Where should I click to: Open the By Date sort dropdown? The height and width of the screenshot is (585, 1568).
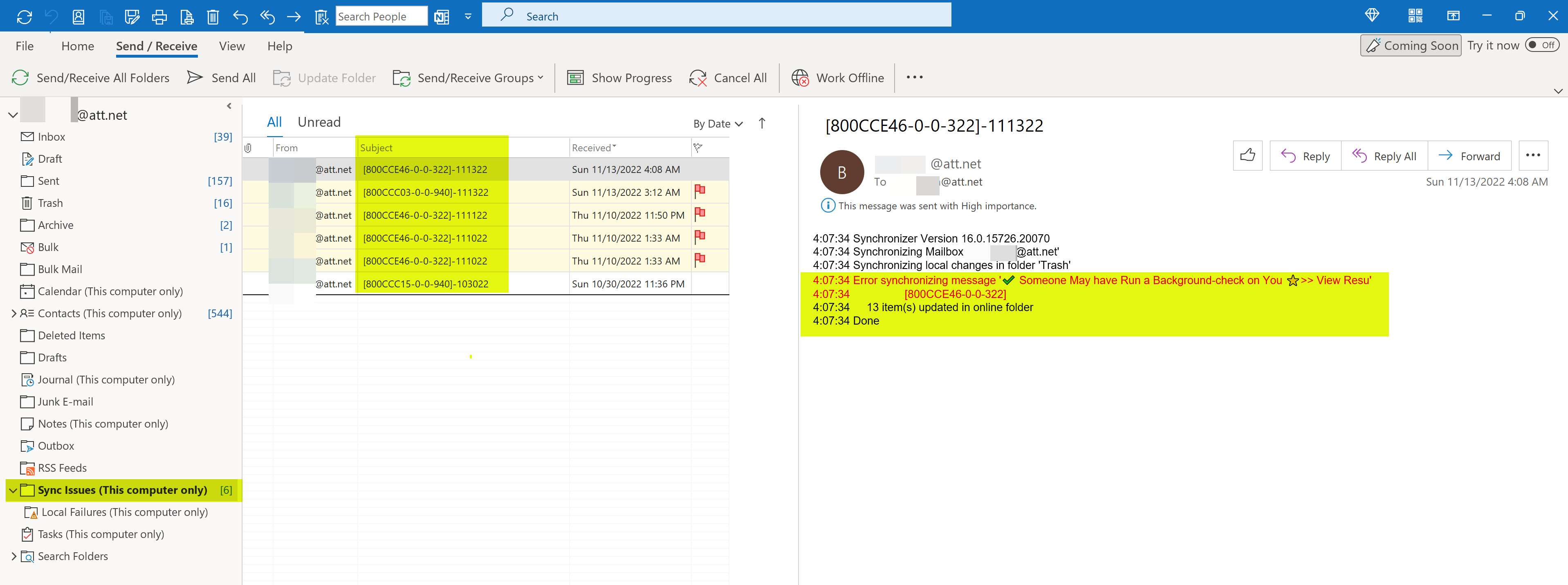pyautogui.click(x=718, y=123)
